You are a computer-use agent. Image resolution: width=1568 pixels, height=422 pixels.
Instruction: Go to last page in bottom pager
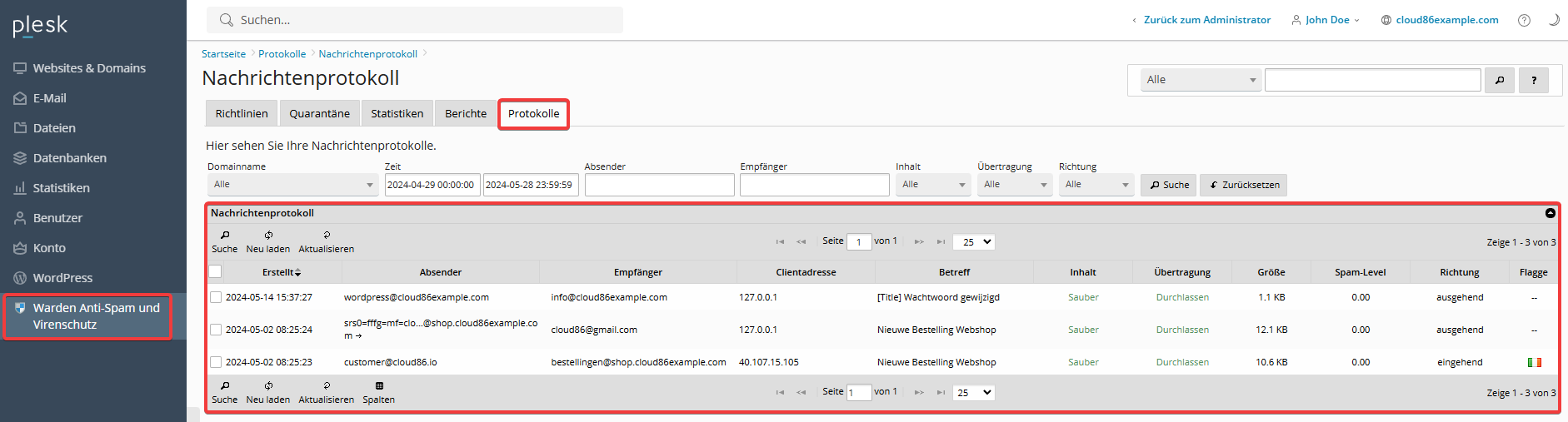click(x=941, y=392)
